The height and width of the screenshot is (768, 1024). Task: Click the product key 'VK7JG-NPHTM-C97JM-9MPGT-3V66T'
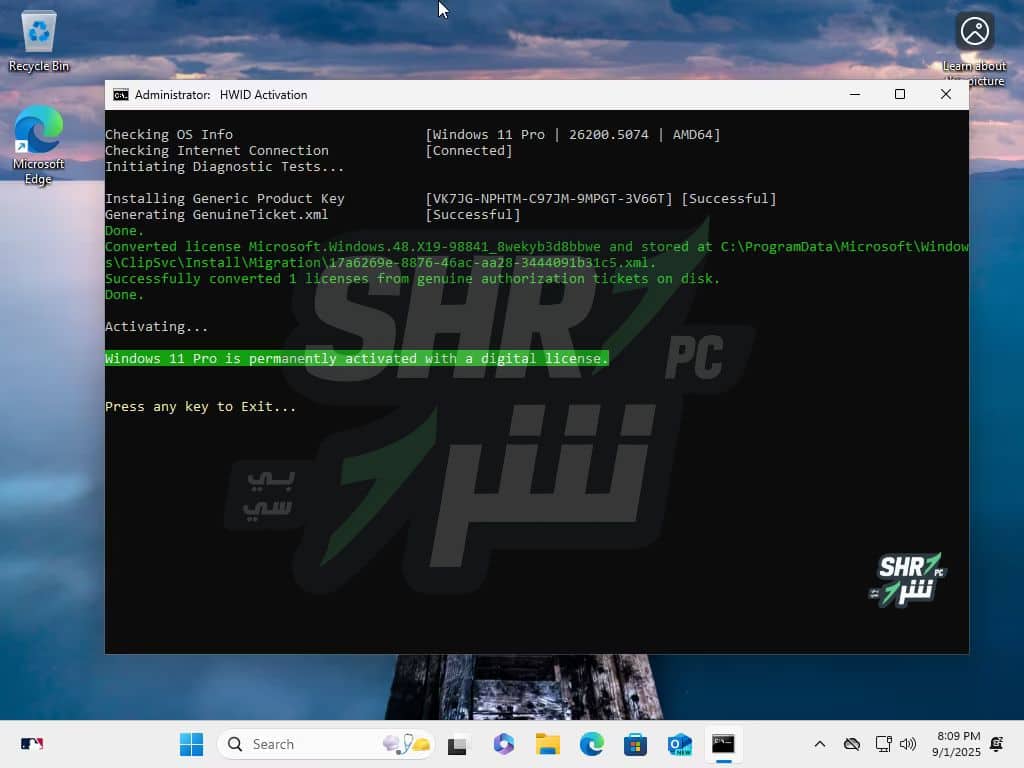click(549, 199)
